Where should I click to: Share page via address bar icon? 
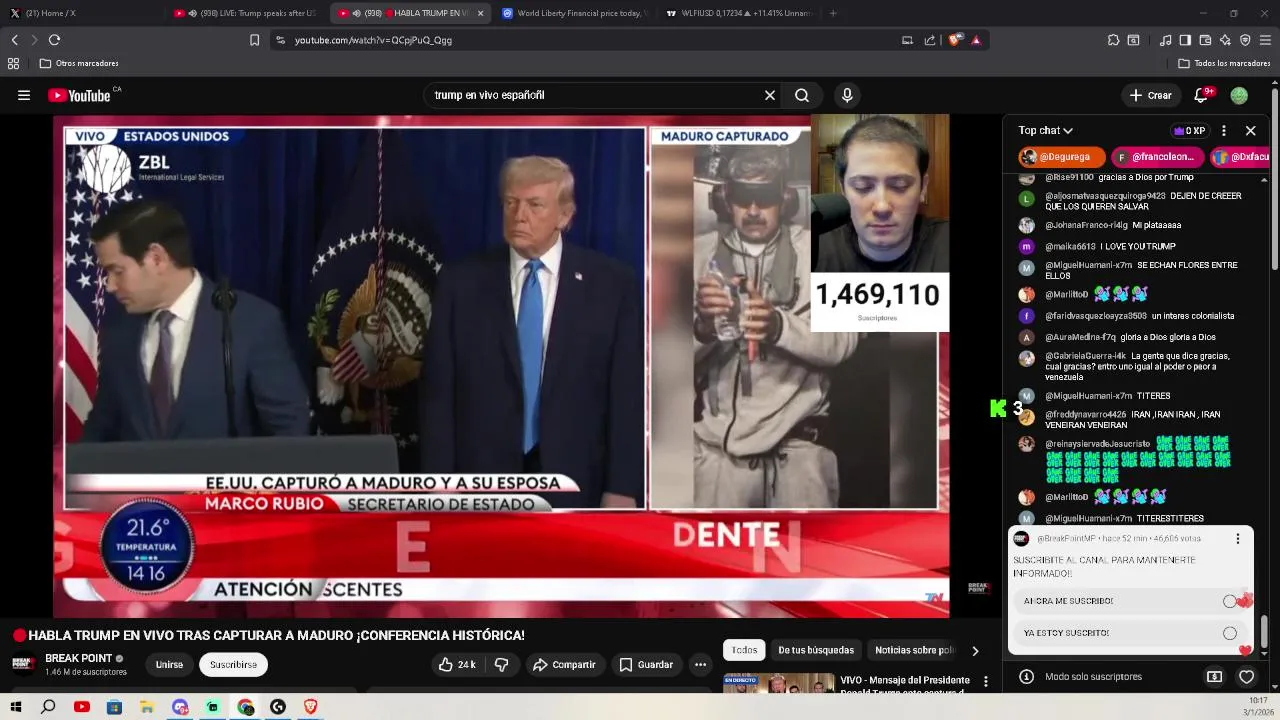click(x=930, y=40)
